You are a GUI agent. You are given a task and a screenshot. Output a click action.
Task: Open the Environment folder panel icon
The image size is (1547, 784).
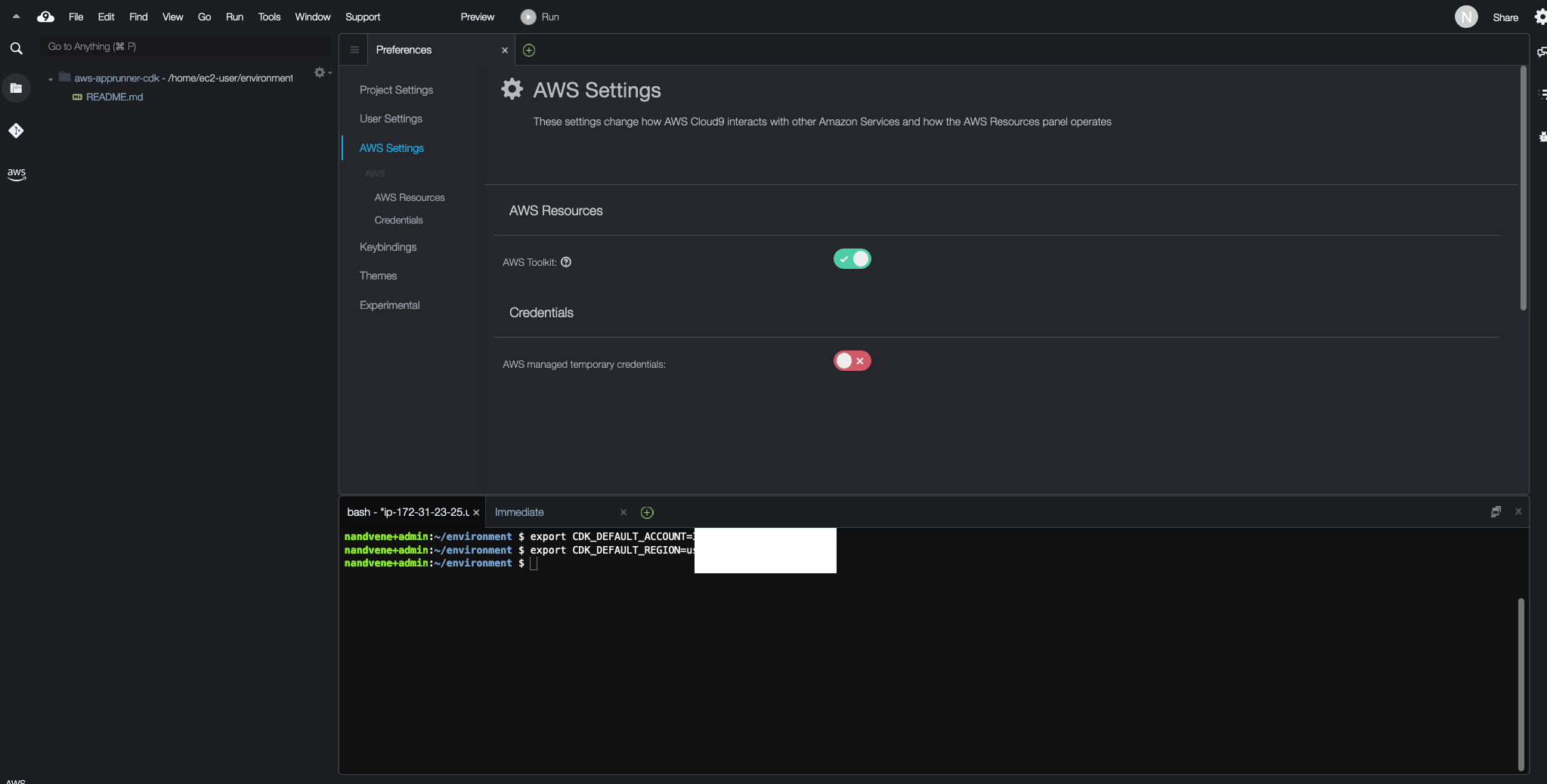pyautogui.click(x=16, y=88)
